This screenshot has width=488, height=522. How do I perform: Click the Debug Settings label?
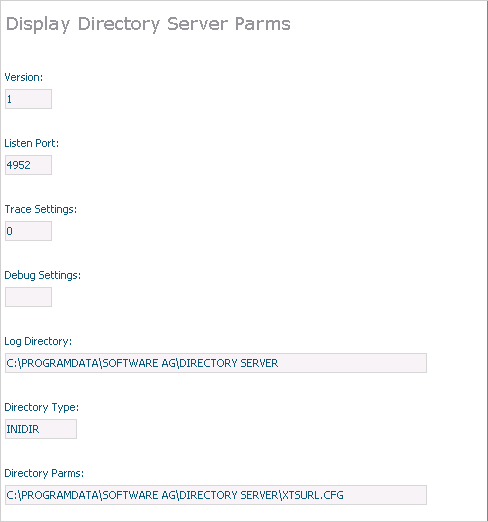(x=43, y=276)
